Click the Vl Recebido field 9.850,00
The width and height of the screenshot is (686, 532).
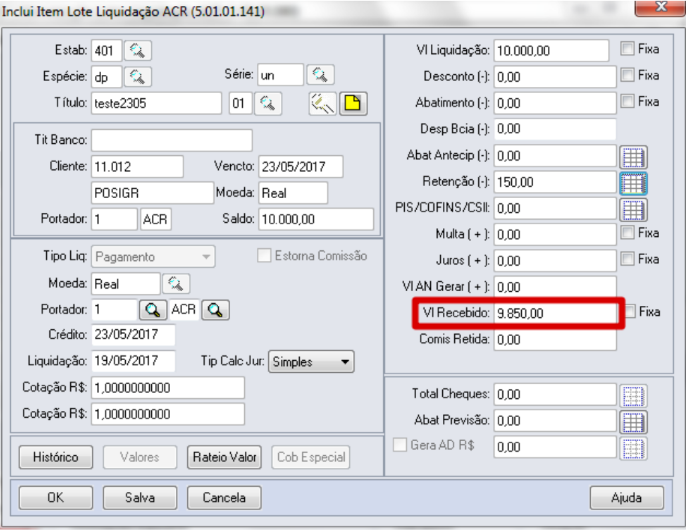point(555,313)
